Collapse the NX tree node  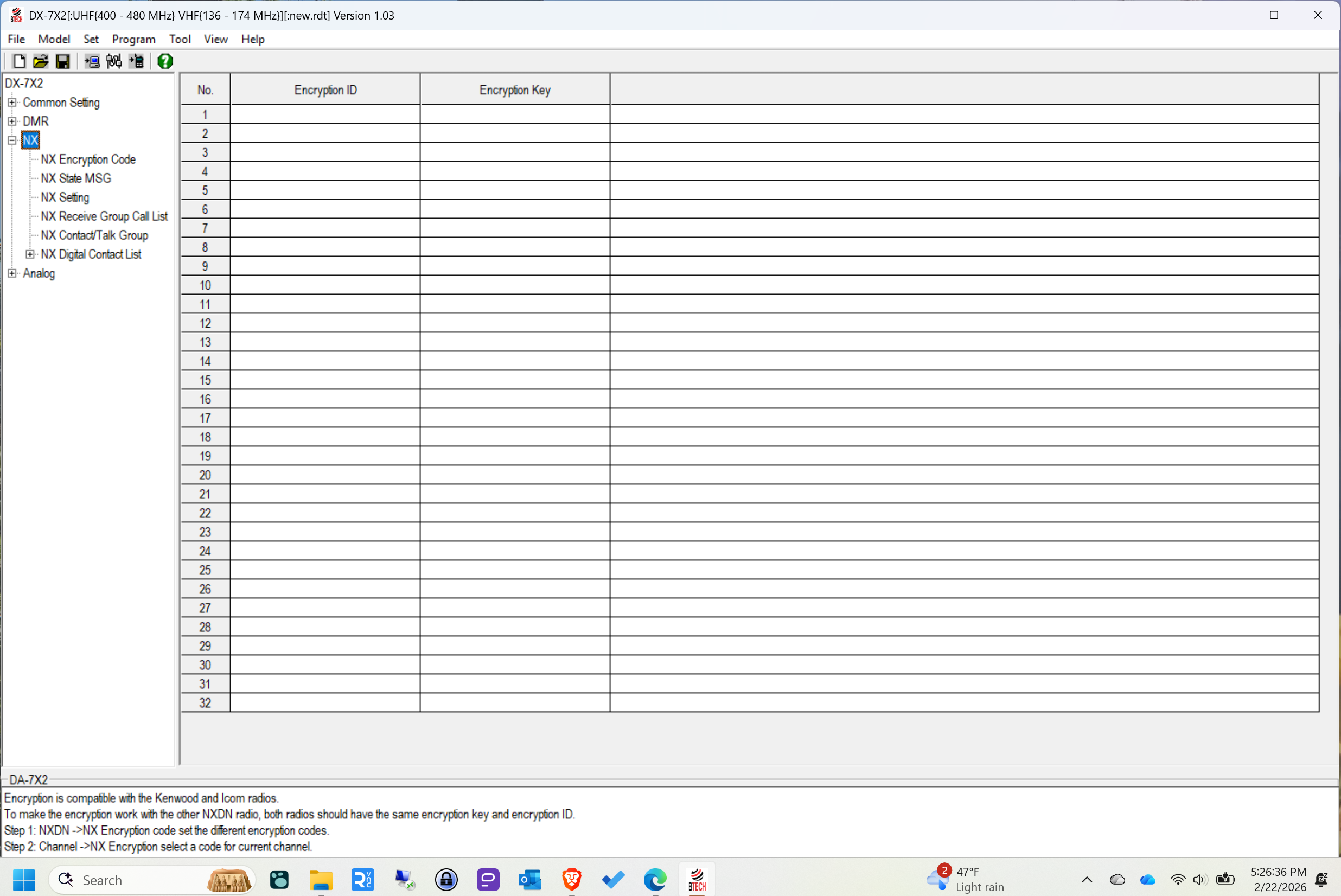[12, 140]
